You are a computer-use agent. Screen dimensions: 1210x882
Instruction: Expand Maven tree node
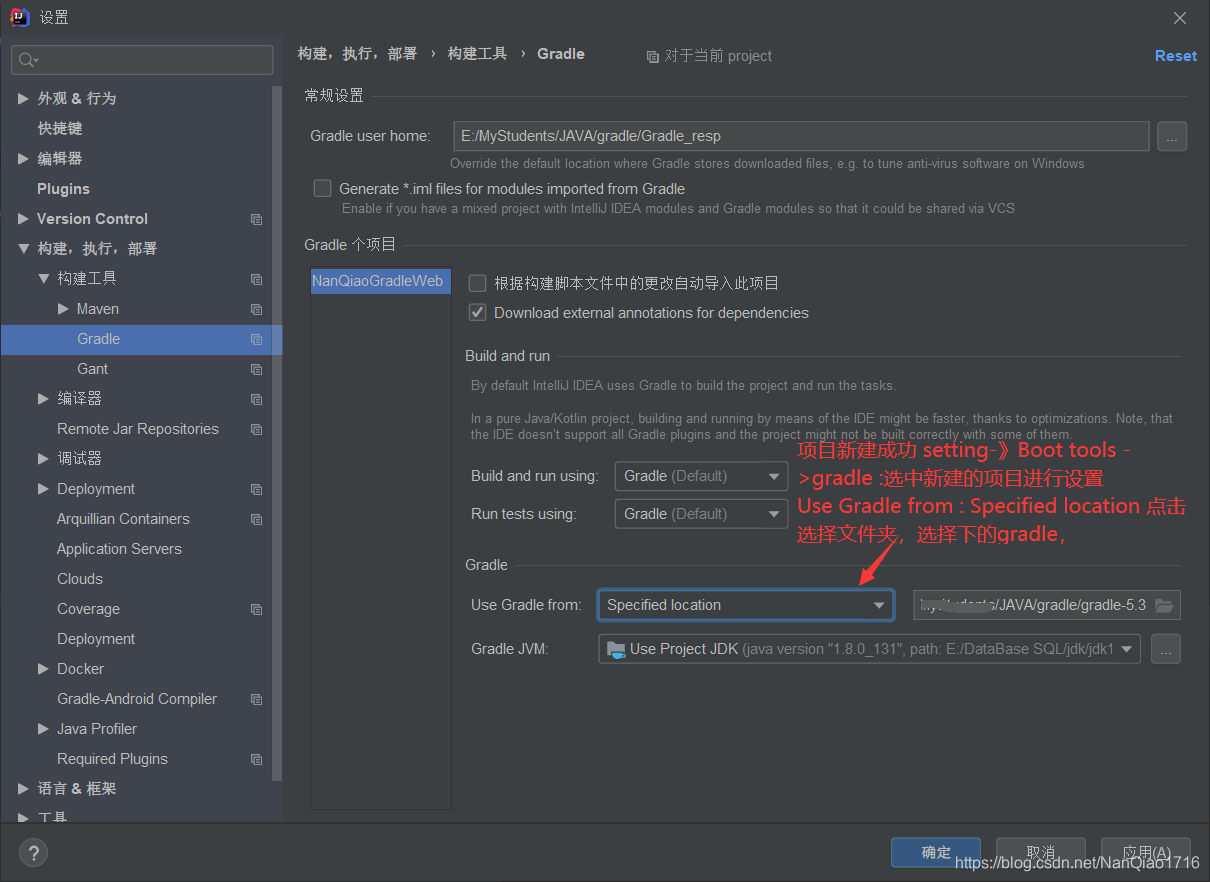click(x=63, y=308)
